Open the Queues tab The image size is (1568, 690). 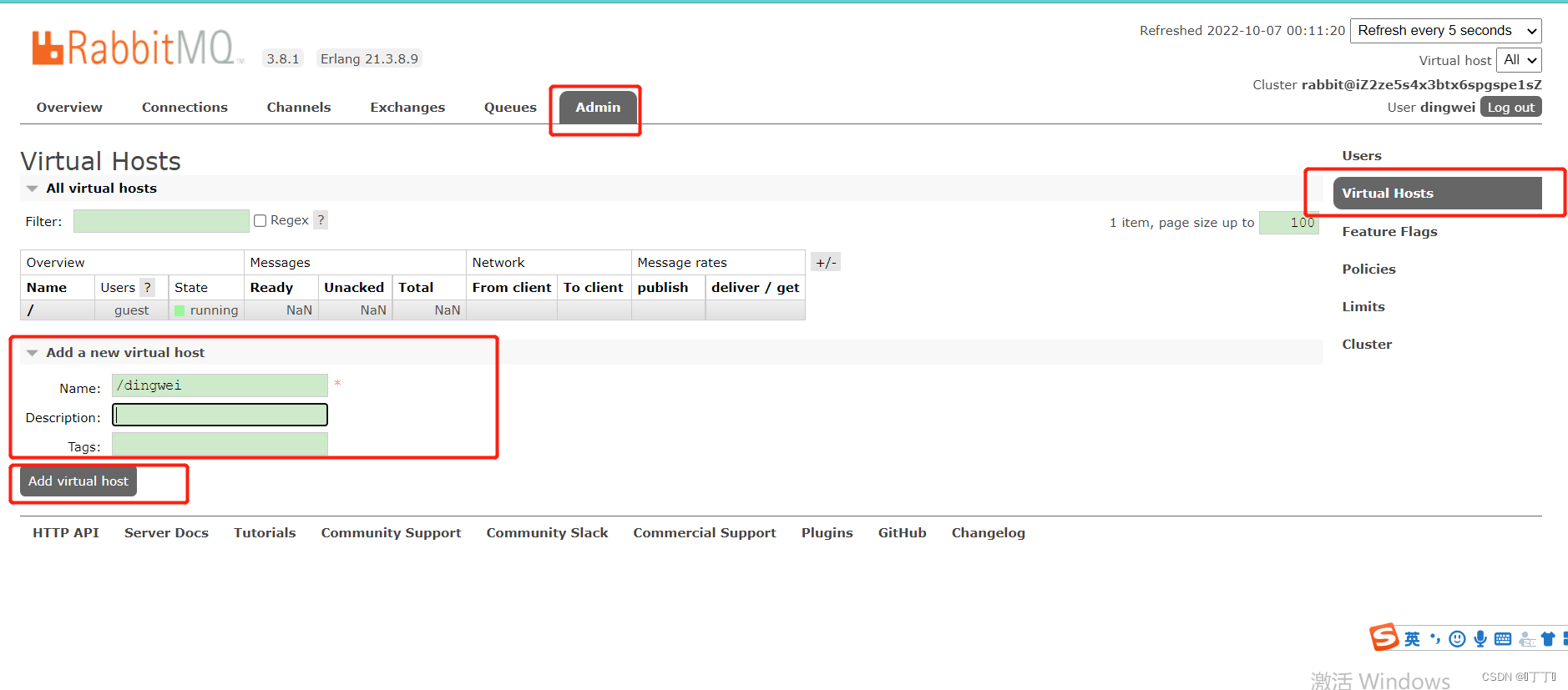tap(510, 107)
